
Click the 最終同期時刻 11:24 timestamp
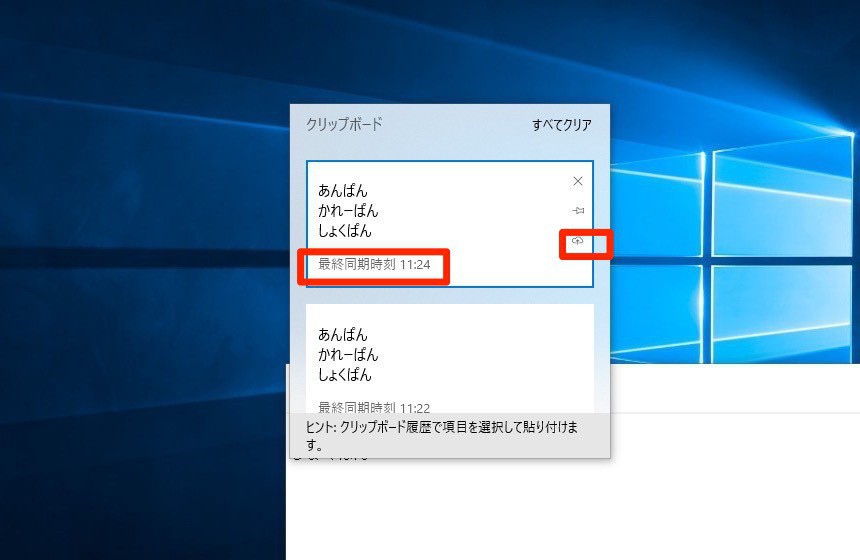374,265
